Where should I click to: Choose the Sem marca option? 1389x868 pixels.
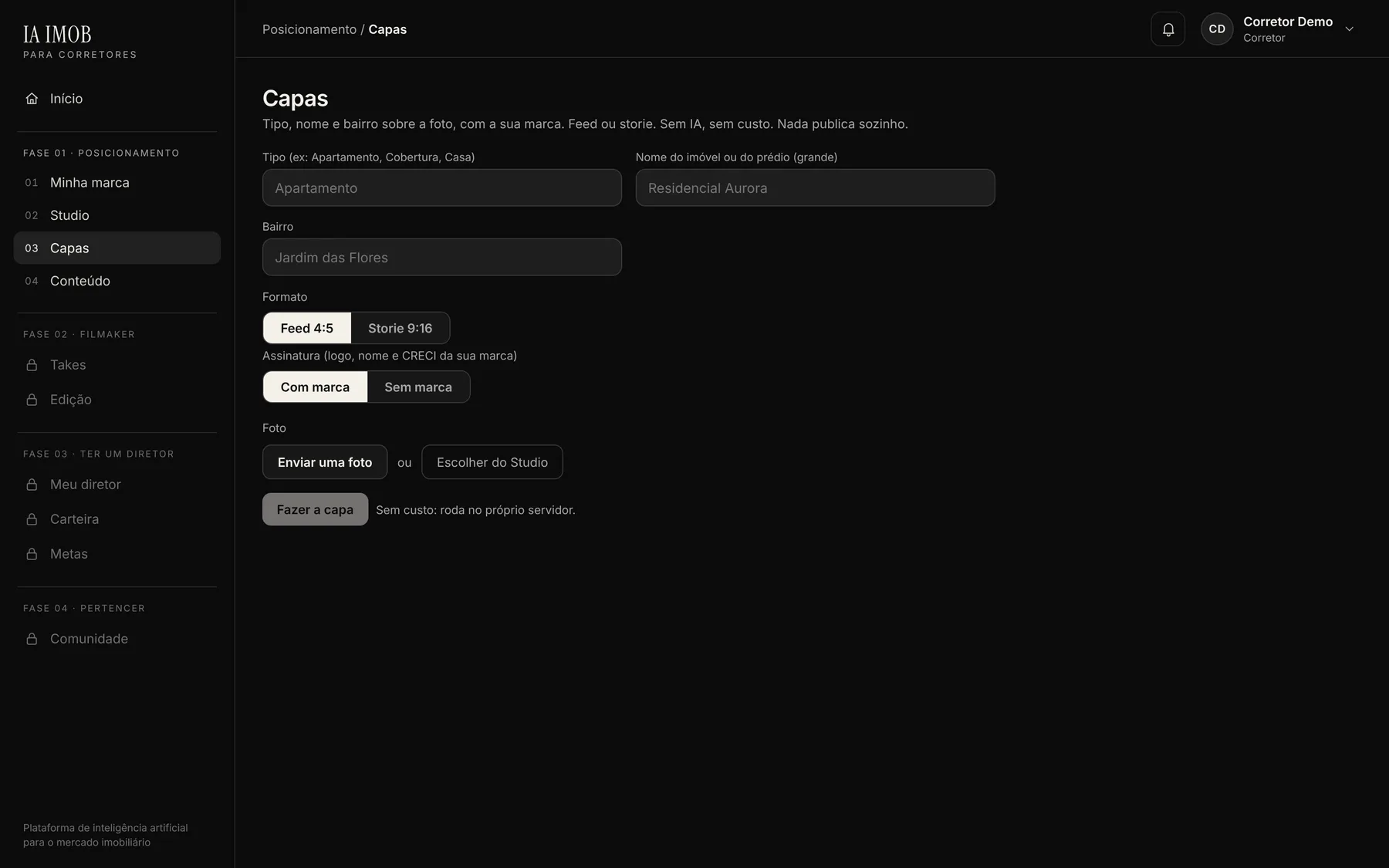[418, 387]
